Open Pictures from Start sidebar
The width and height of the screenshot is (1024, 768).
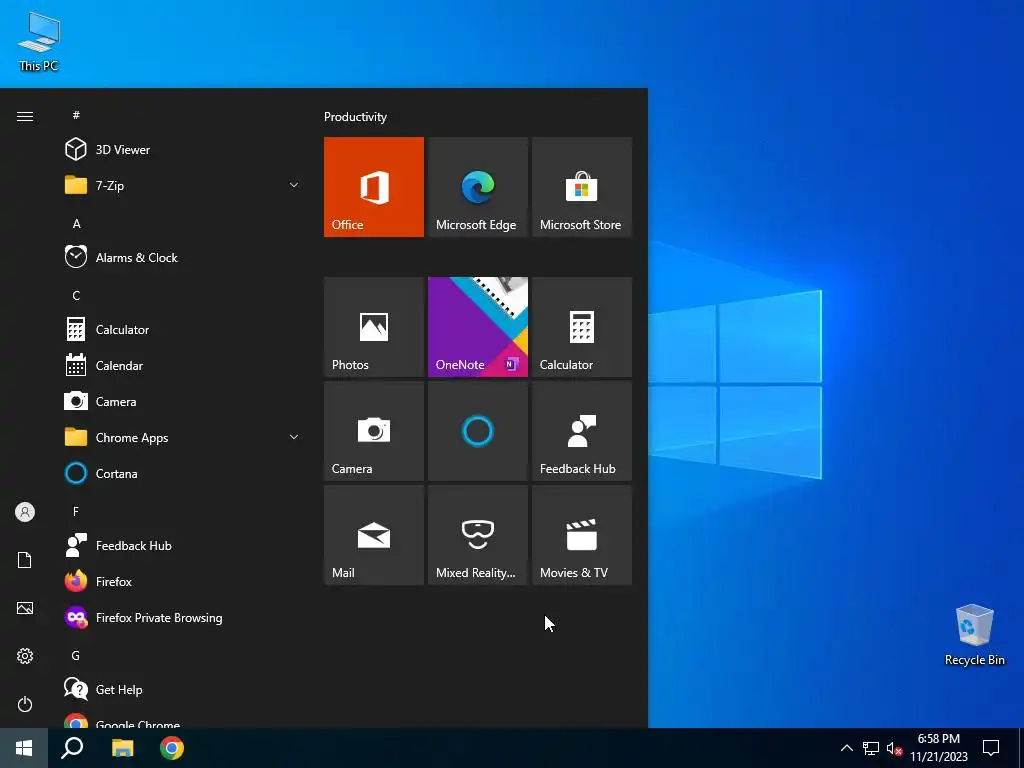pyautogui.click(x=25, y=608)
